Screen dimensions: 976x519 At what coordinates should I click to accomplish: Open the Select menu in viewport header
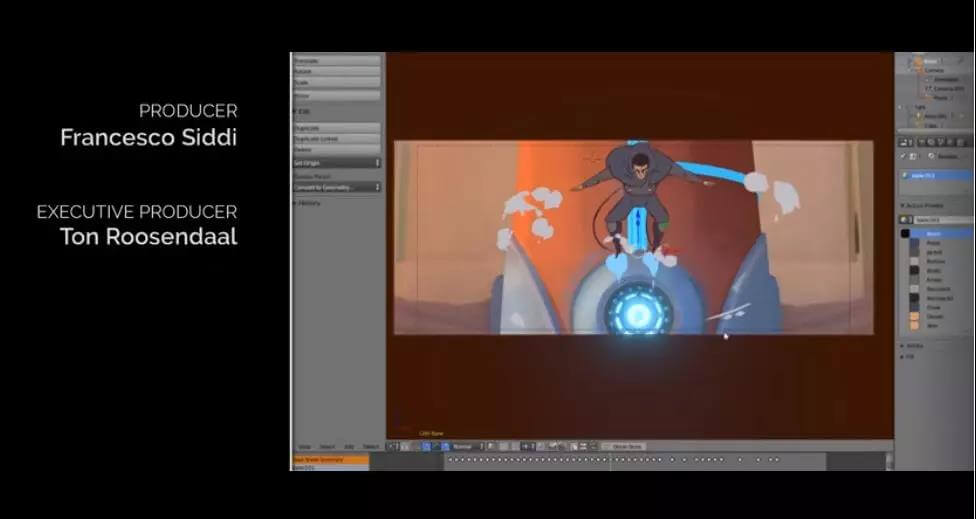coord(327,447)
